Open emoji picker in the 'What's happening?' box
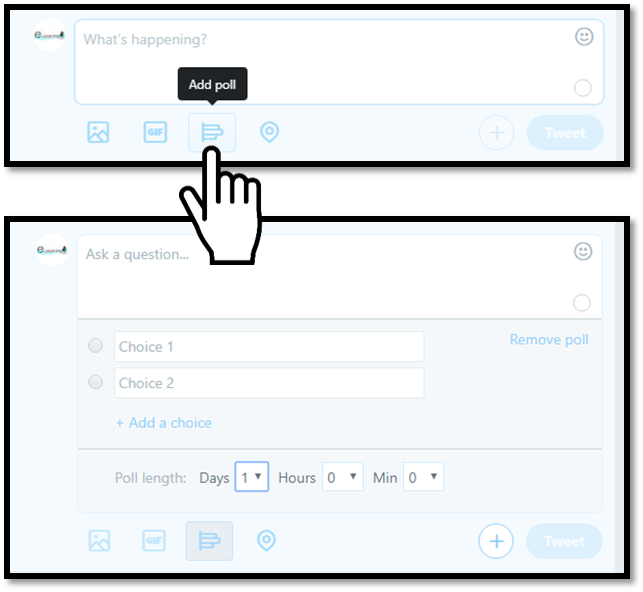 point(584,37)
